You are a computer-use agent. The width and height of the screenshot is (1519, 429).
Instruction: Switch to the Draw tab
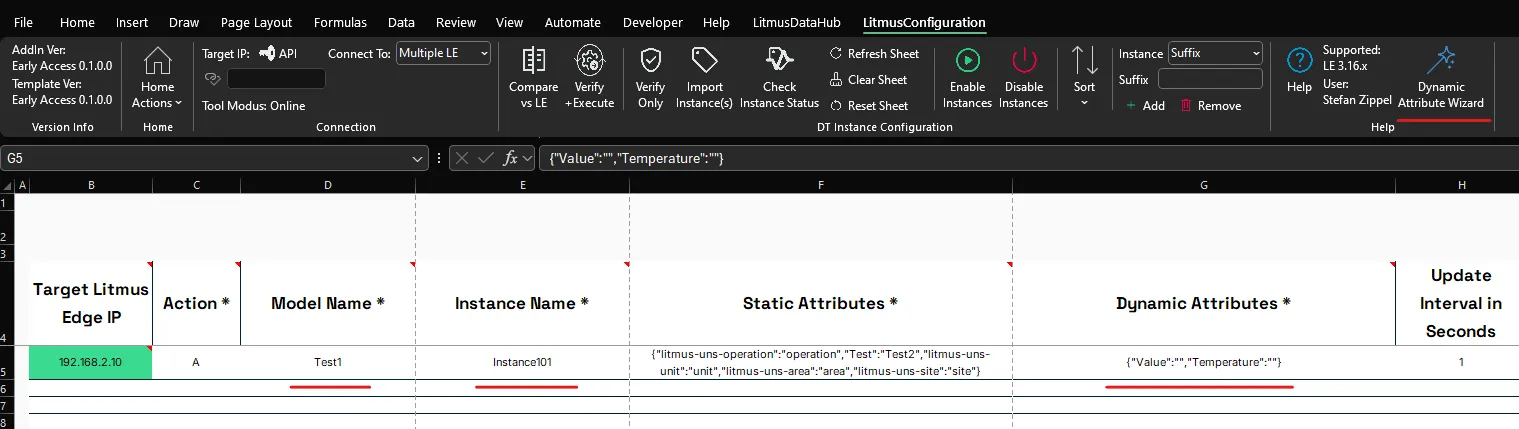[x=184, y=22]
